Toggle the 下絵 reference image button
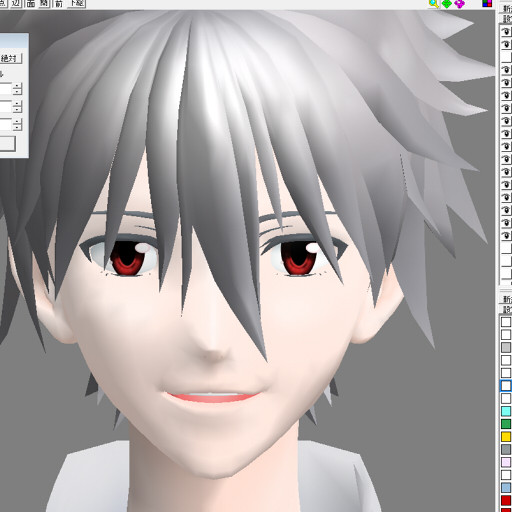Image resolution: width=512 pixels, height=512 pixels. click(77, 3)
